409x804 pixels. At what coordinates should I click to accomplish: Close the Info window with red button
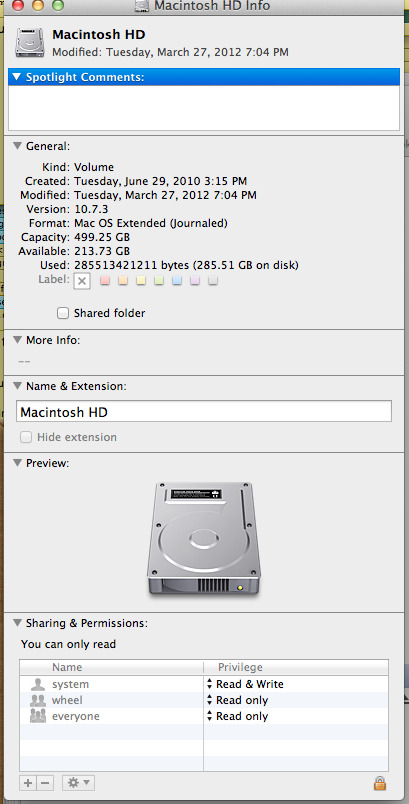[x=18, y=5]
